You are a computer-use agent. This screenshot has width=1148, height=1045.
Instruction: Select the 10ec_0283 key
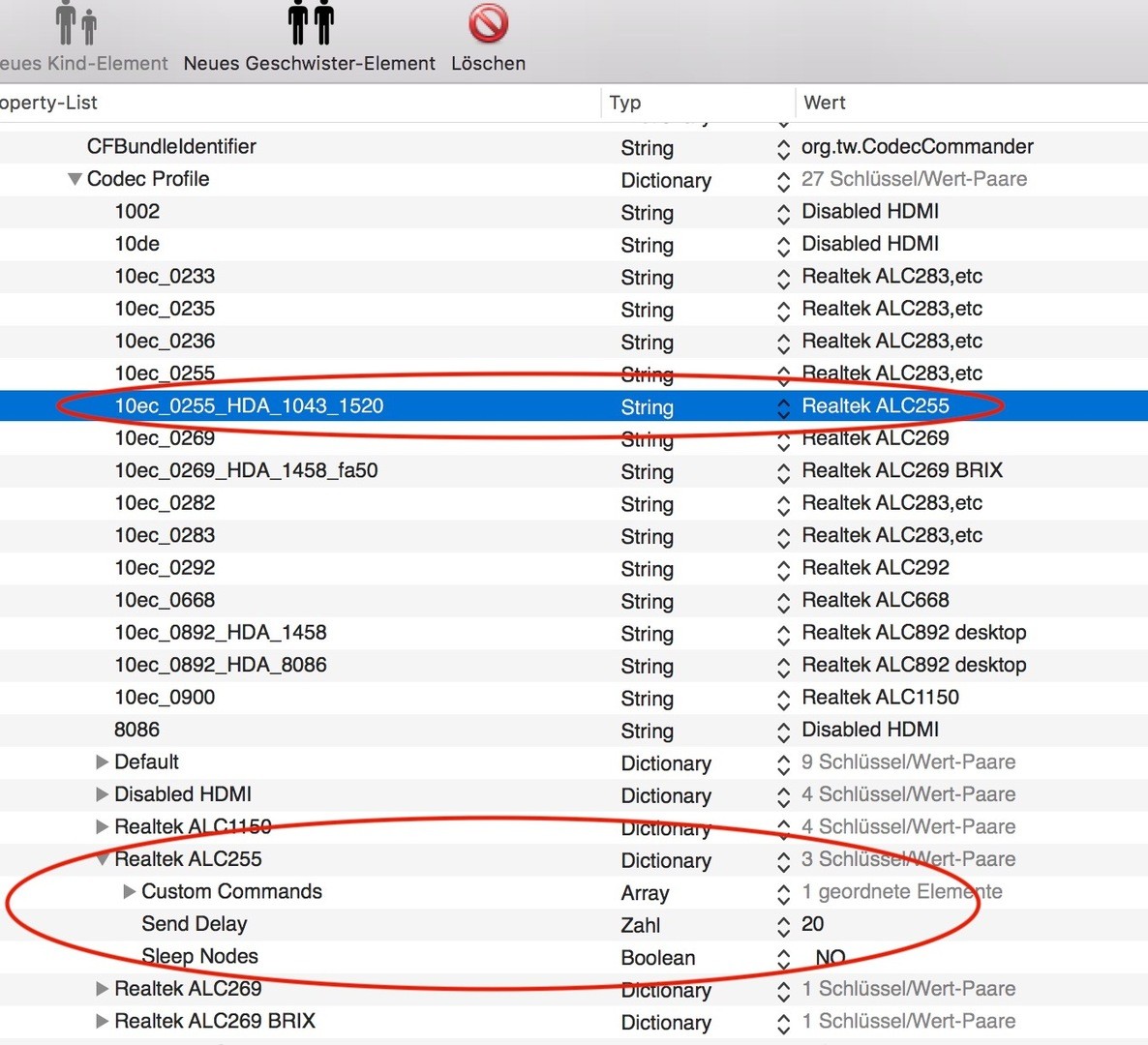click(165, 535)
